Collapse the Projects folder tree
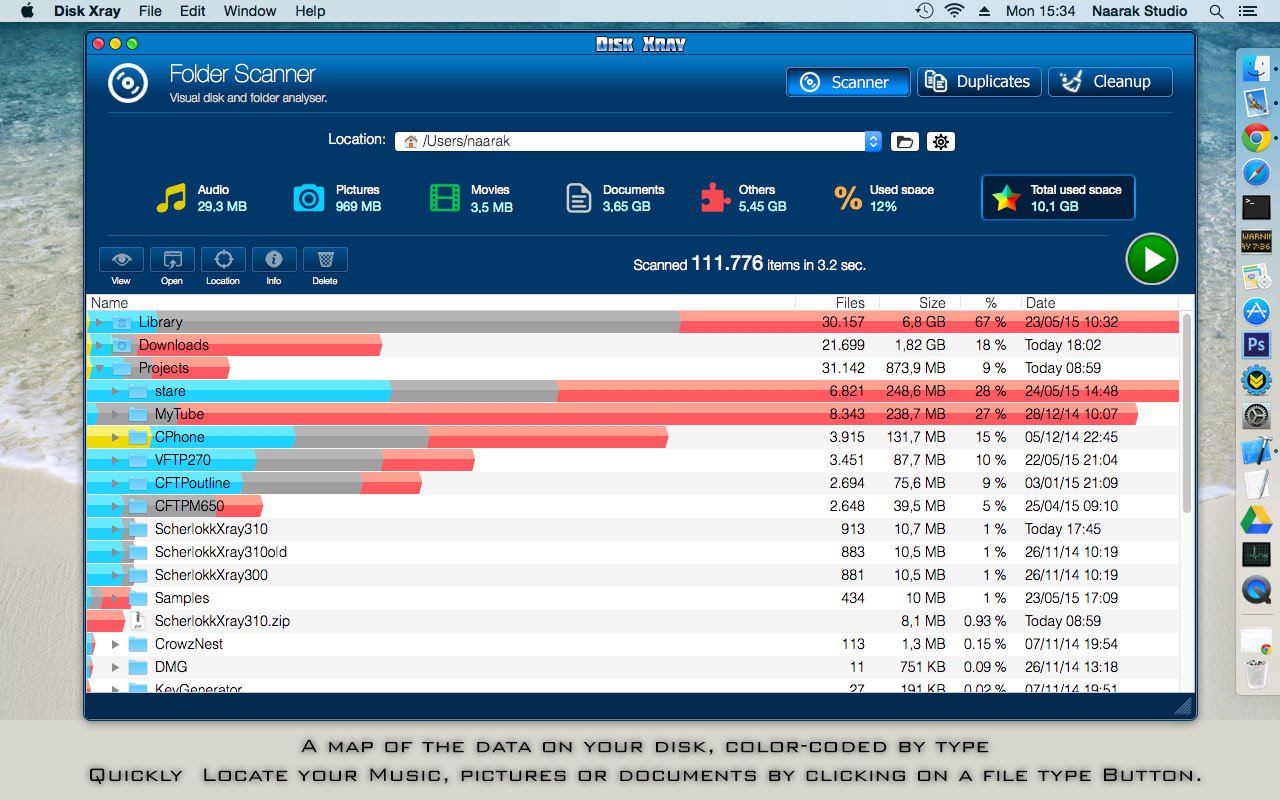Image resolution: width=1280 pixels, height=800 pixels. click(97, 368)
